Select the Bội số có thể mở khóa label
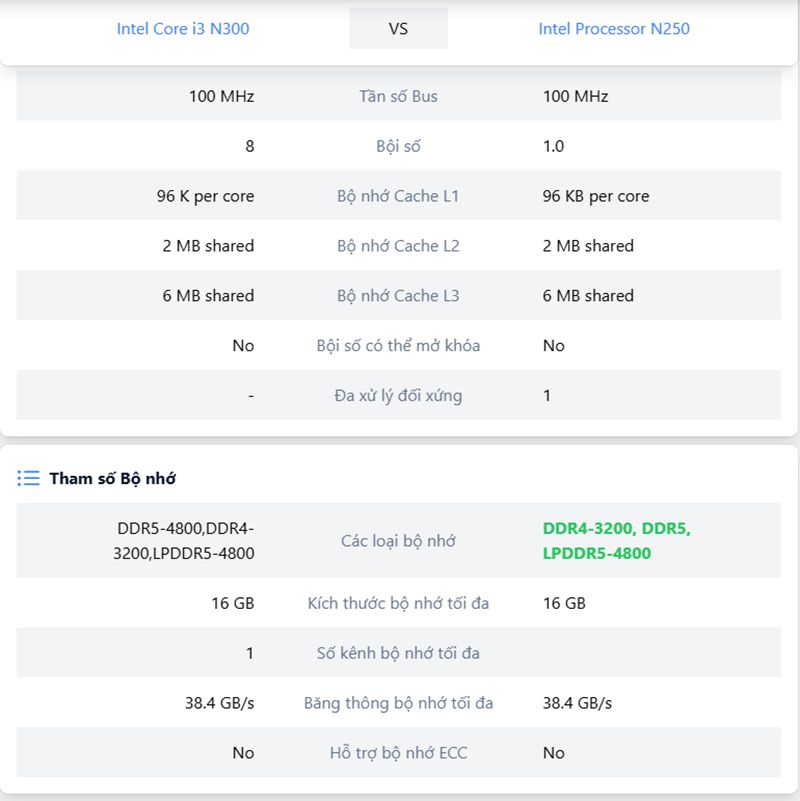Image resolution: width=800 pixels, height=801 pixels. click(398, 346)
